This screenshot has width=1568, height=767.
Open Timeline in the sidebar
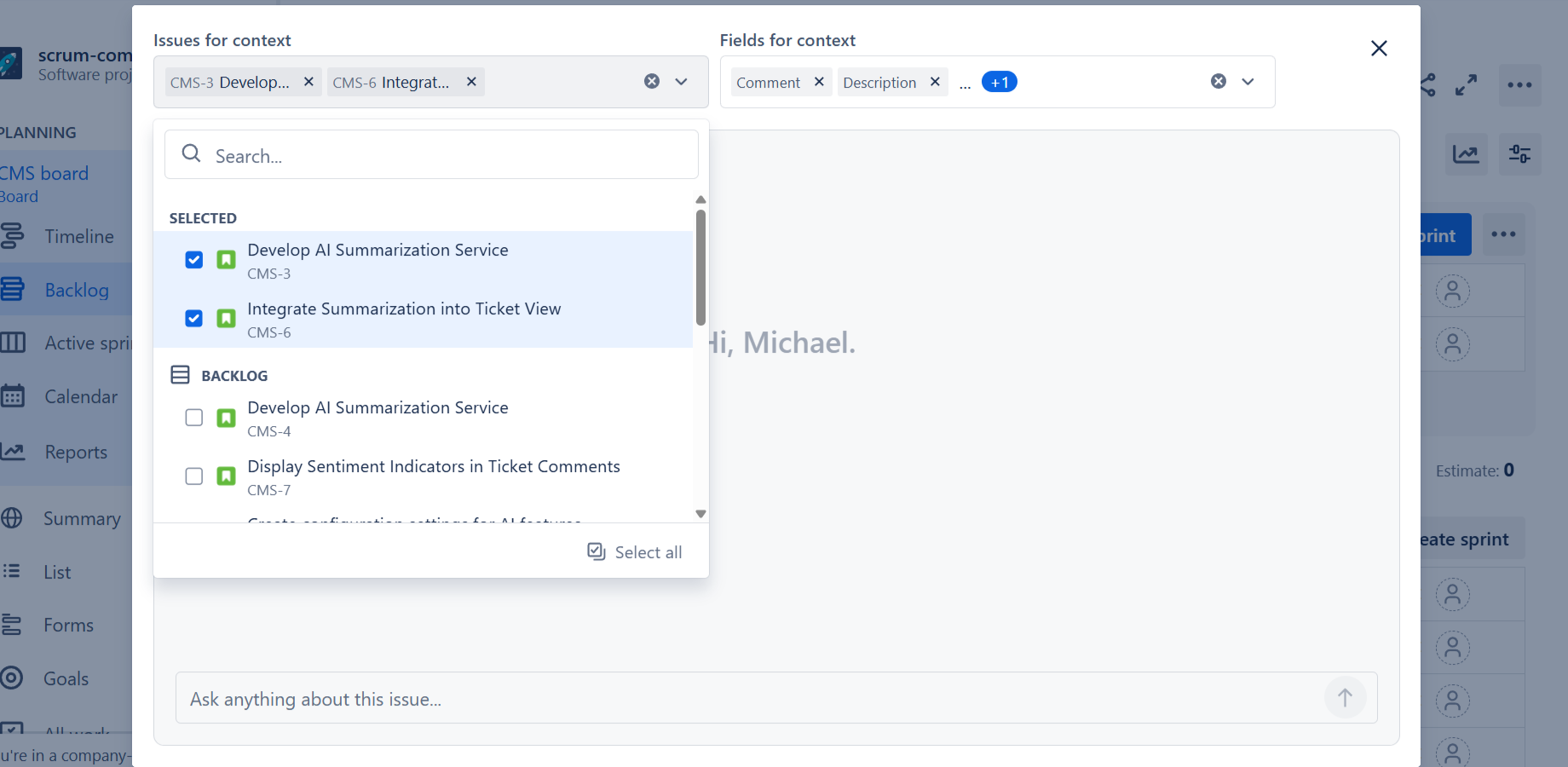point(78,236)
